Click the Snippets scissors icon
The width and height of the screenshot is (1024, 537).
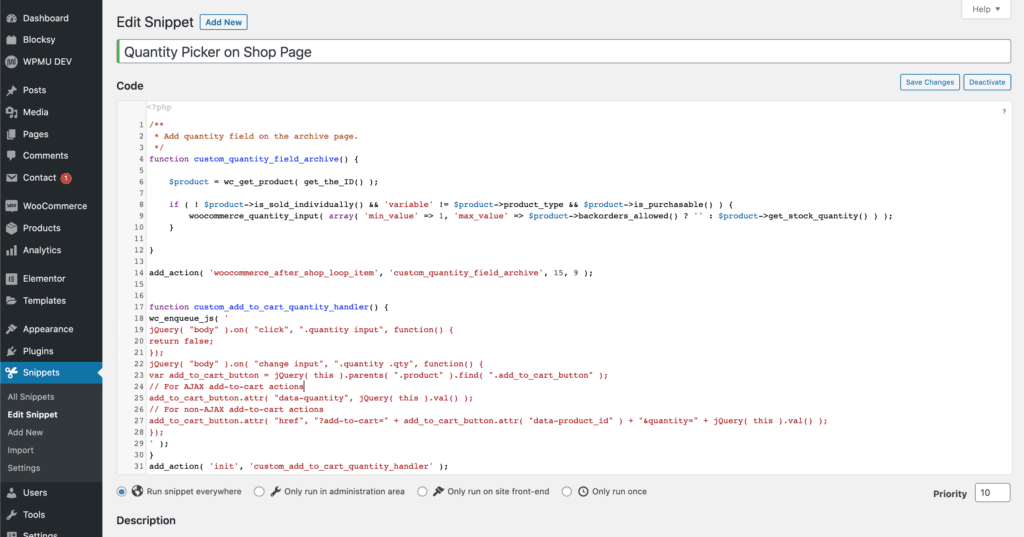11,373
